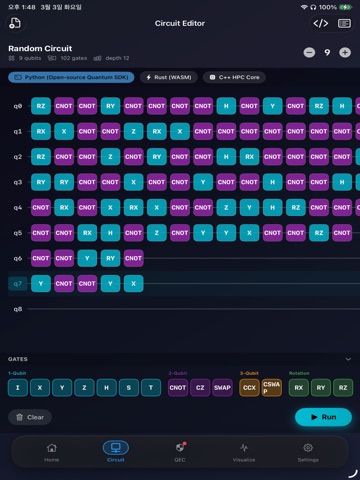Pick the X gate from palette
This screenshot has height=480, width=360.
click(40, 388)
